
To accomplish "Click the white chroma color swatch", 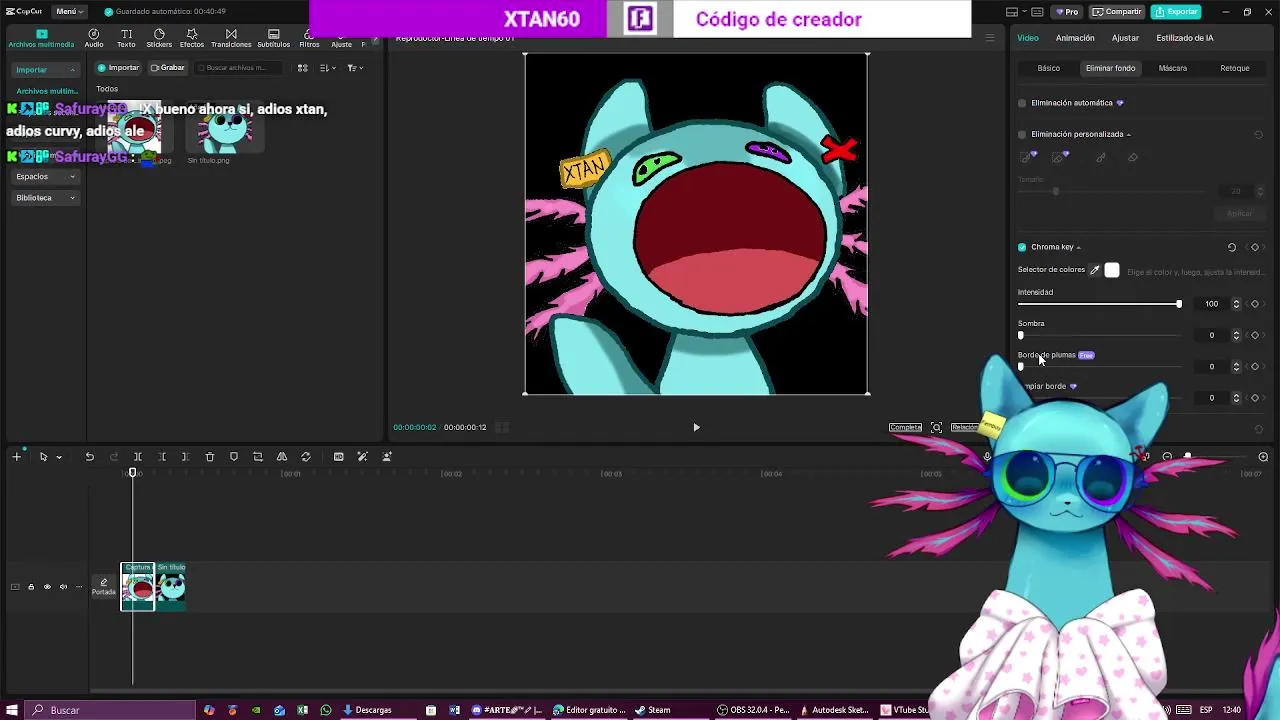I will [1112, 270].
